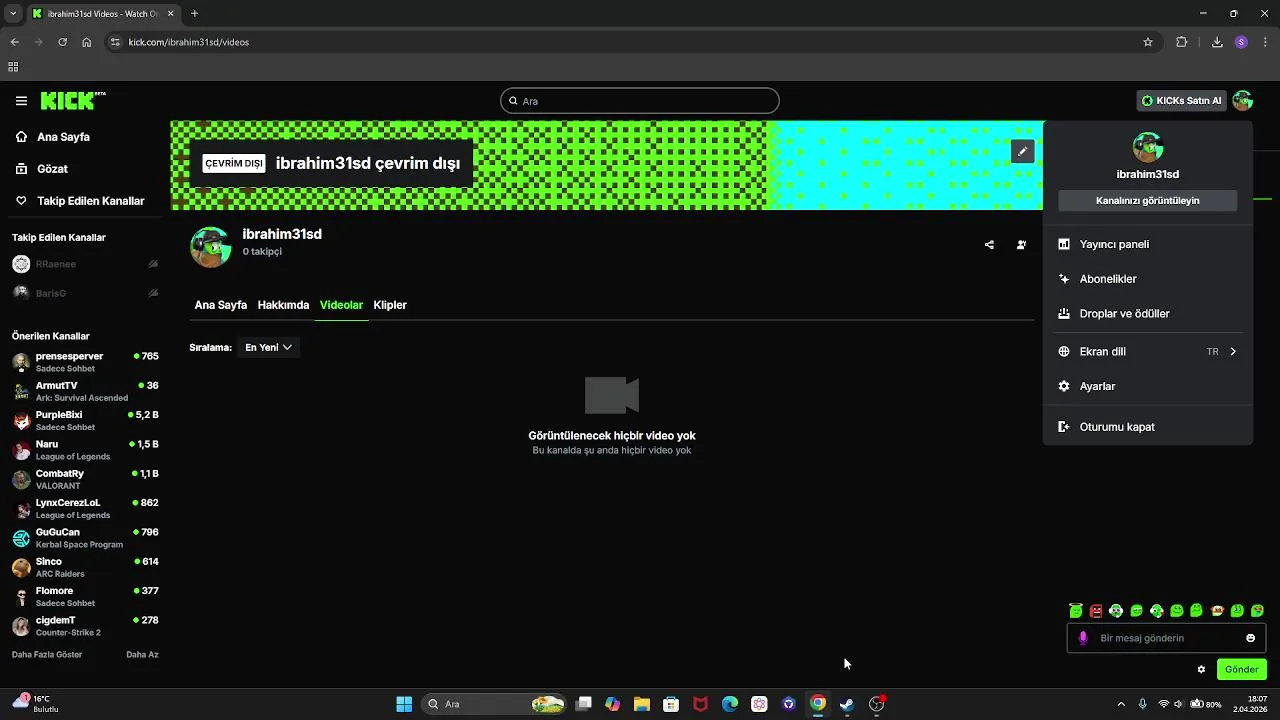This screenshot has width=1280, height=720.
Task: Open the Chrome tab search dropdown
Action: point(13,14)
